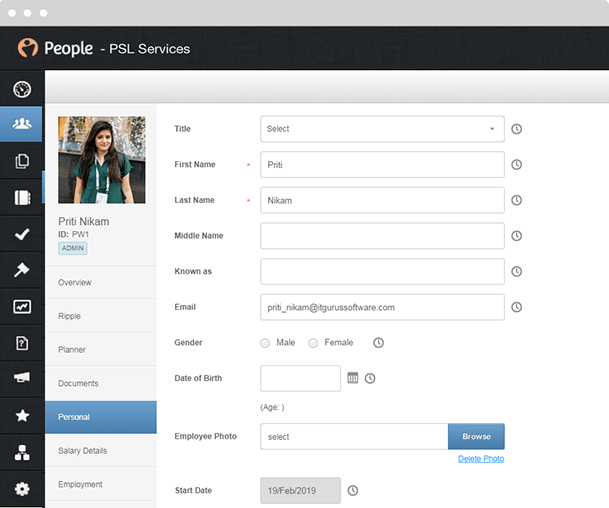Open the Date of Birth calendar picker
The width and height of the screenshot is (609, 508).
353,378
